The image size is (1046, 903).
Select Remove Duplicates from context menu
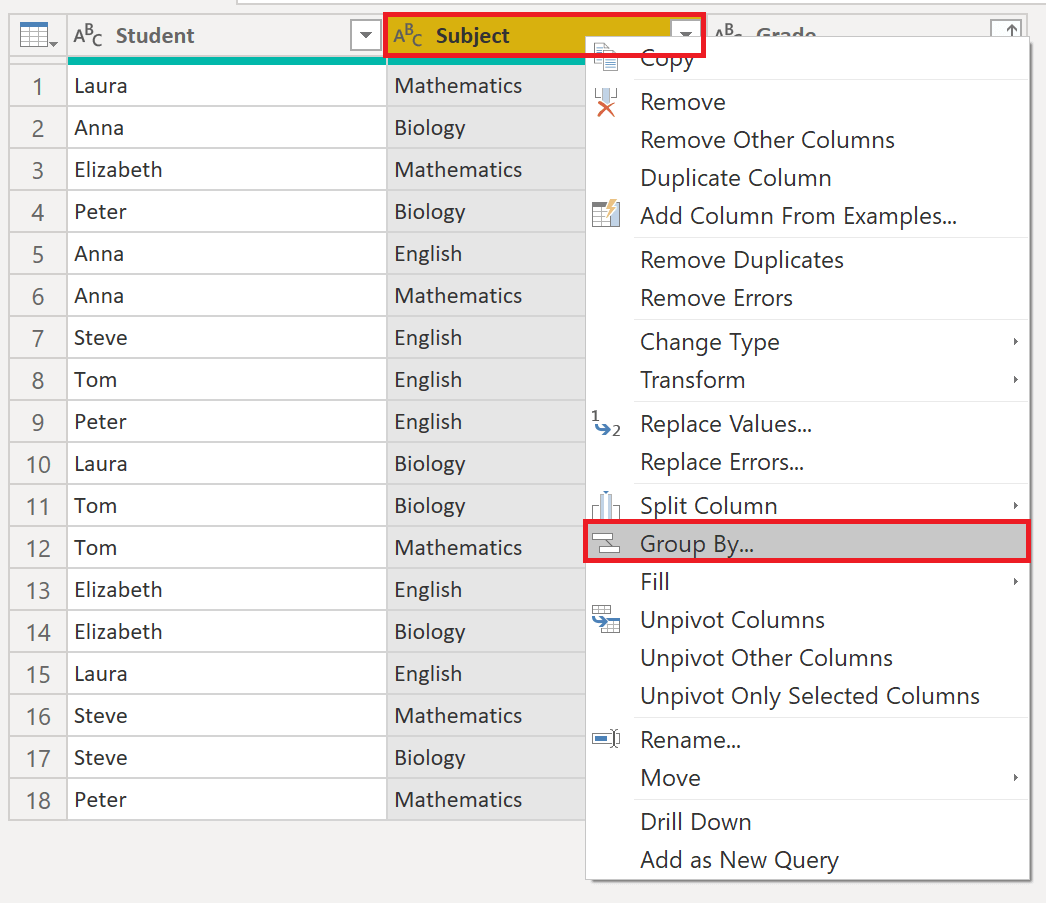pos(742,260)
